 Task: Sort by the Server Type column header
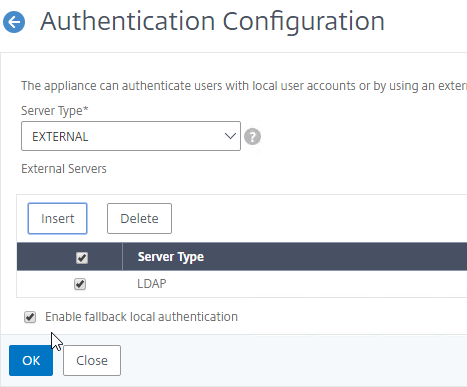pyautogui.click(x=171, y=257)
